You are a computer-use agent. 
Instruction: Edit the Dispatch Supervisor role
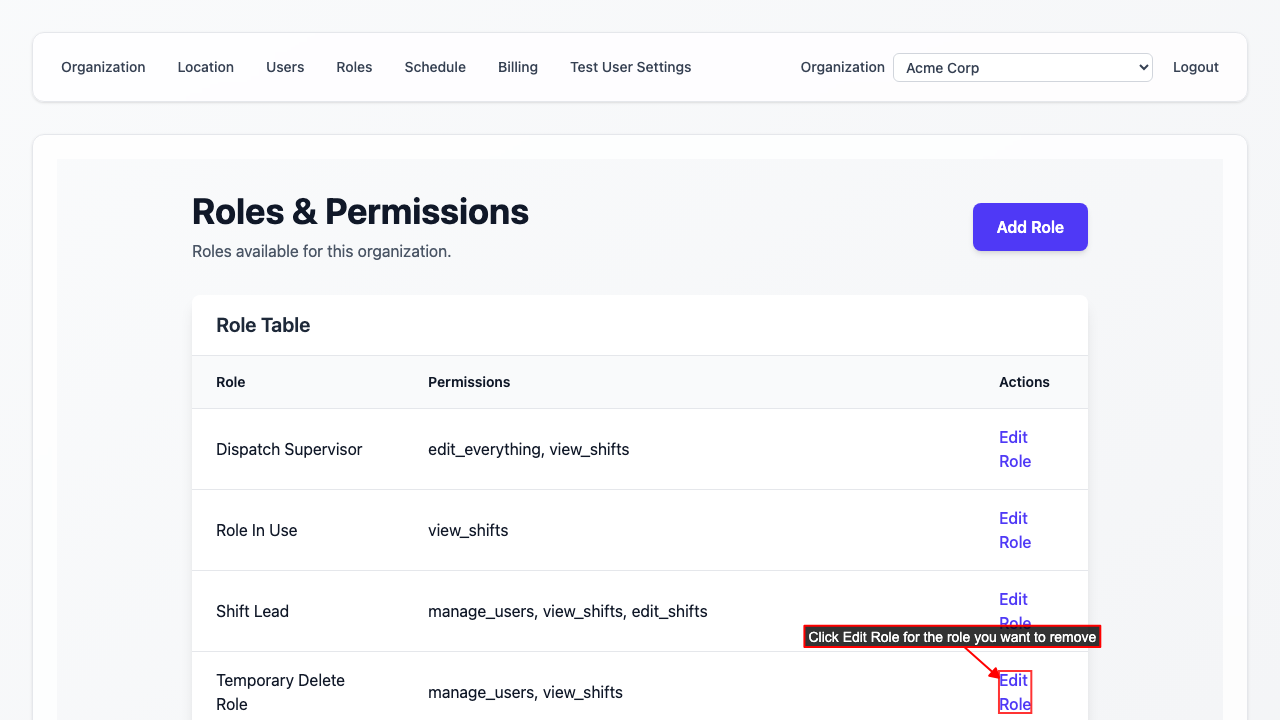(1014, 449)
